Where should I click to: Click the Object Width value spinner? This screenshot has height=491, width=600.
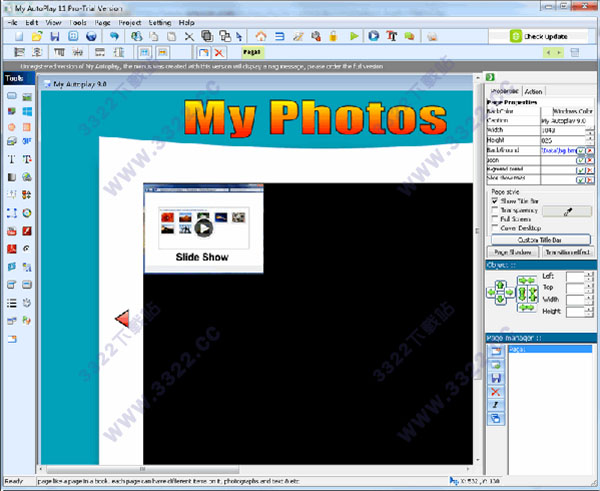pyautogui.click(x=589, y=300)
